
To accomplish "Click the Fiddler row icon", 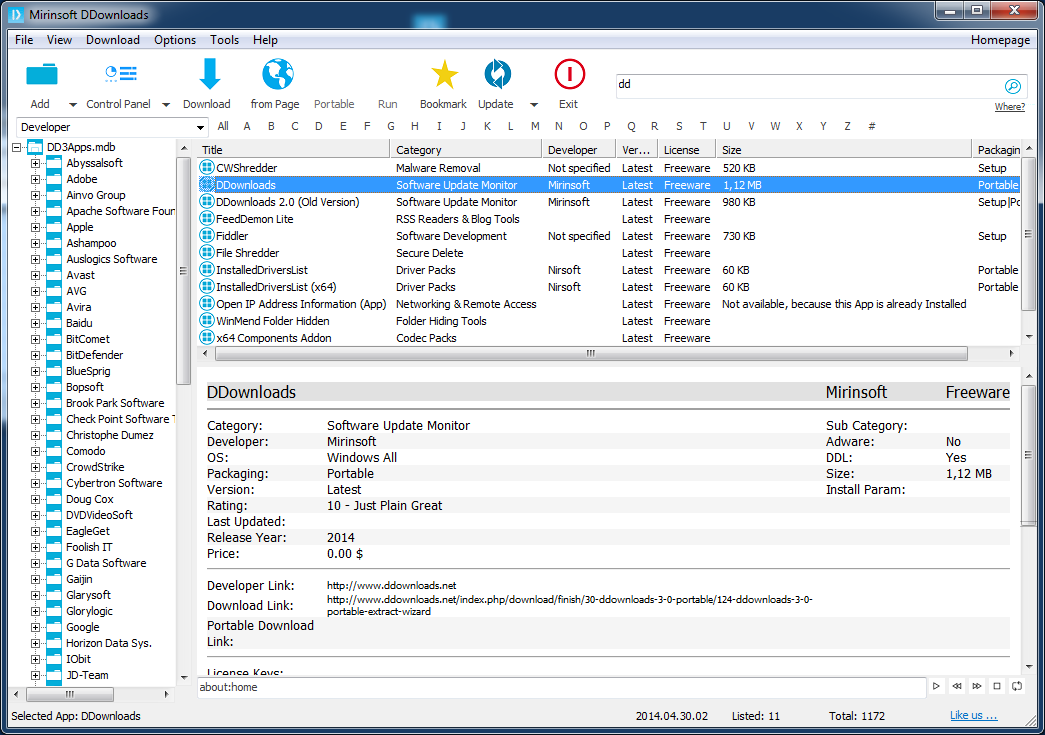I will (x=207, y=235).
